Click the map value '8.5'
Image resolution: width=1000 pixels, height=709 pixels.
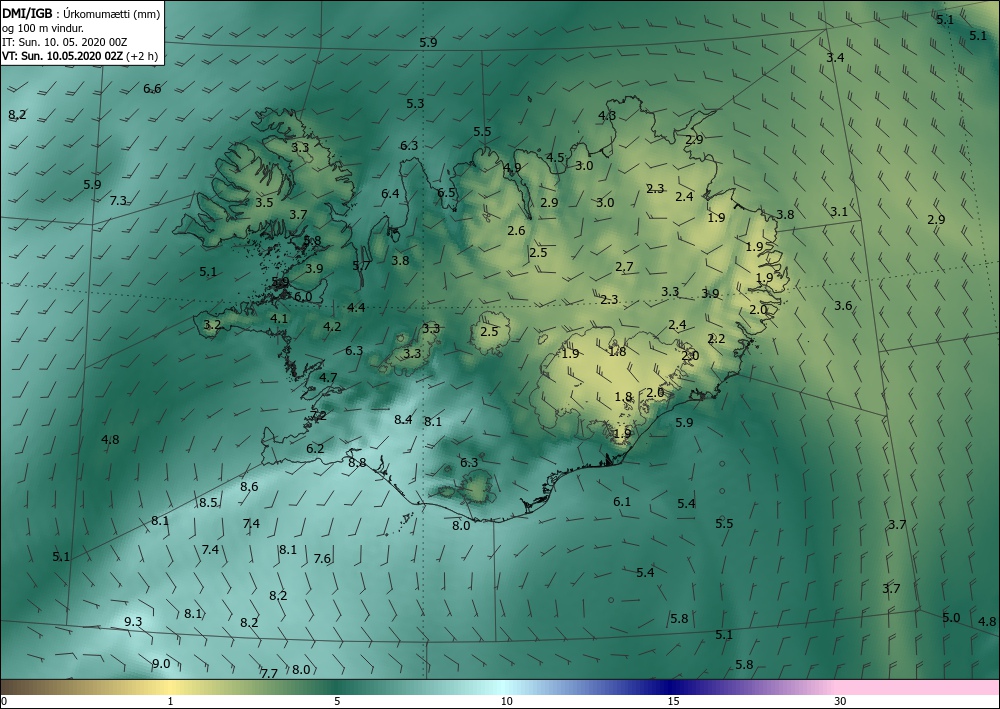208,502
